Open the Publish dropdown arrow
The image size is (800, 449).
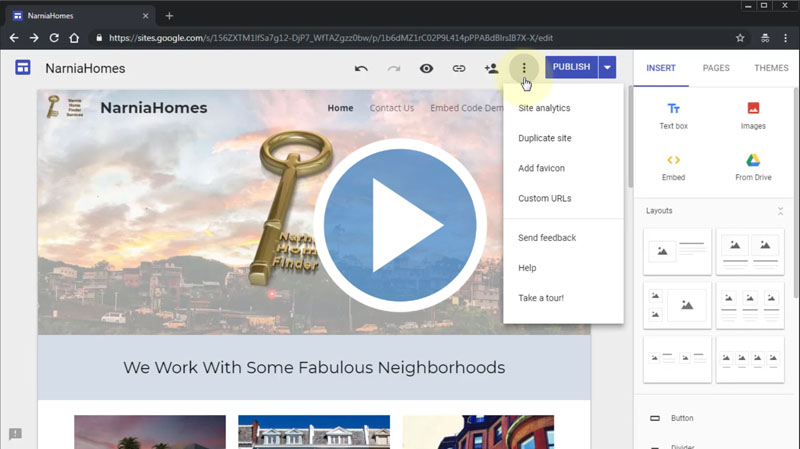pos(607,68)
